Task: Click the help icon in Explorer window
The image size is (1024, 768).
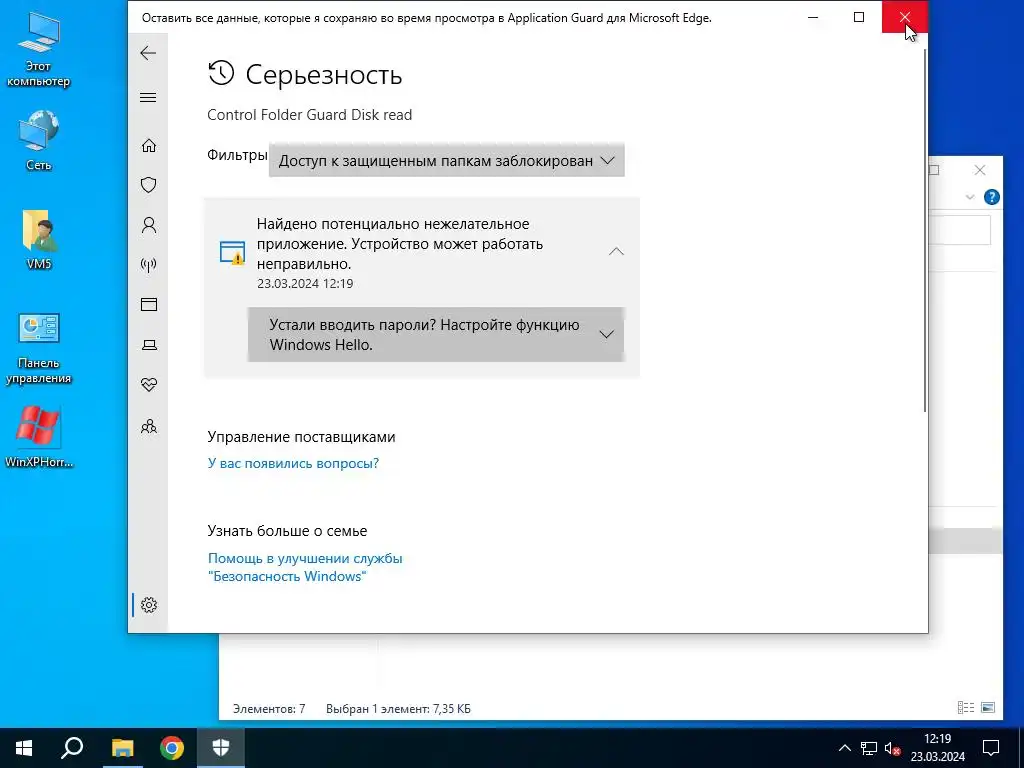Action: click(991, 197)
